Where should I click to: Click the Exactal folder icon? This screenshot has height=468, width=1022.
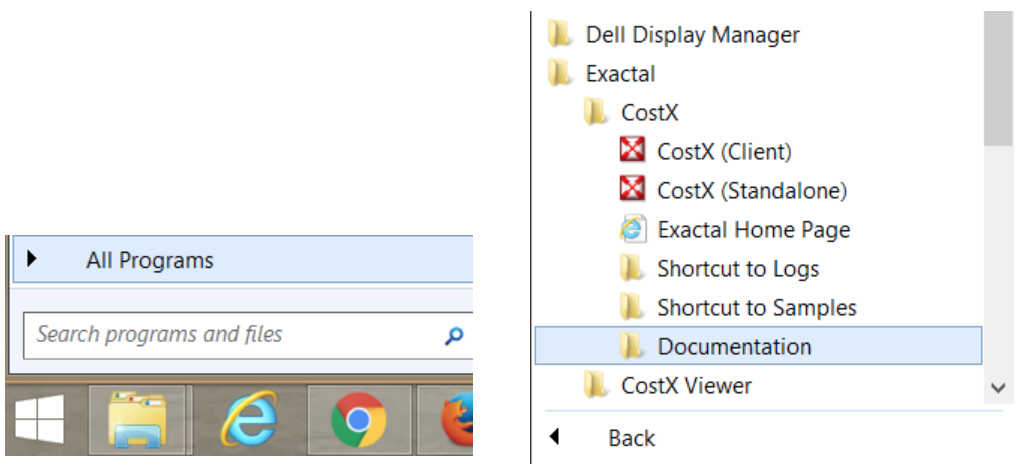(x=559, y=73)
